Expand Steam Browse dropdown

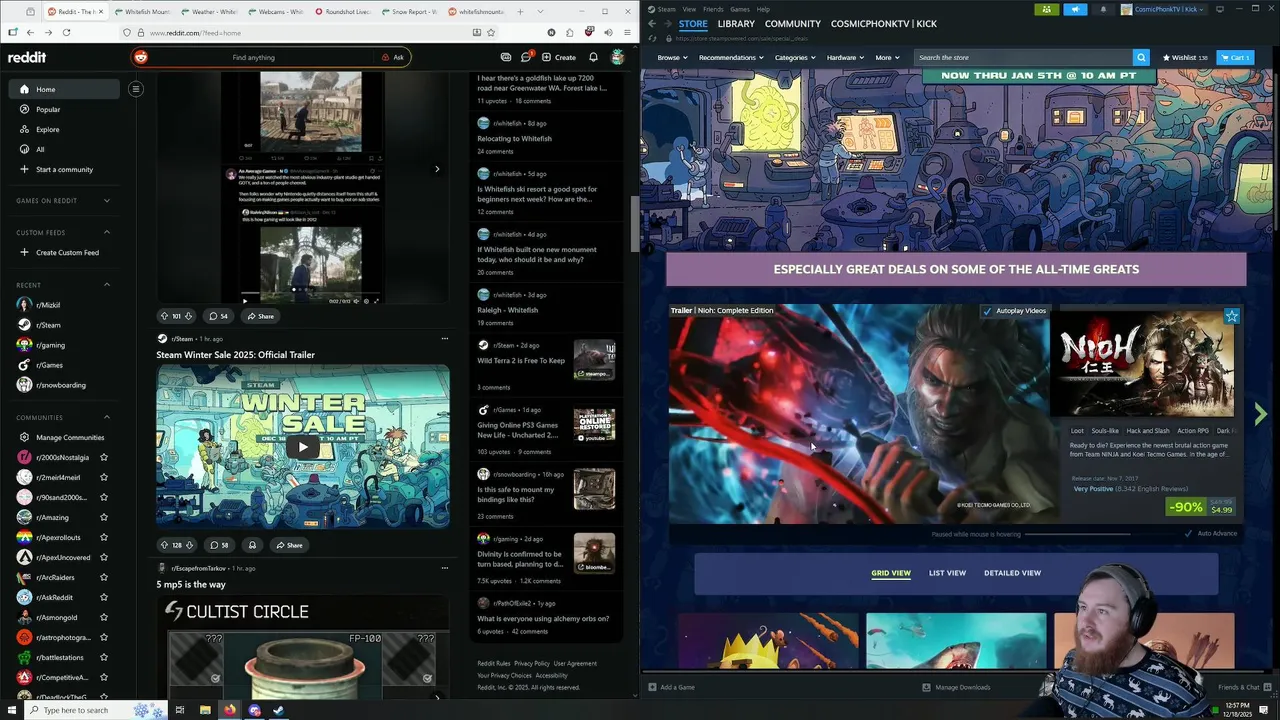(673, 58)
